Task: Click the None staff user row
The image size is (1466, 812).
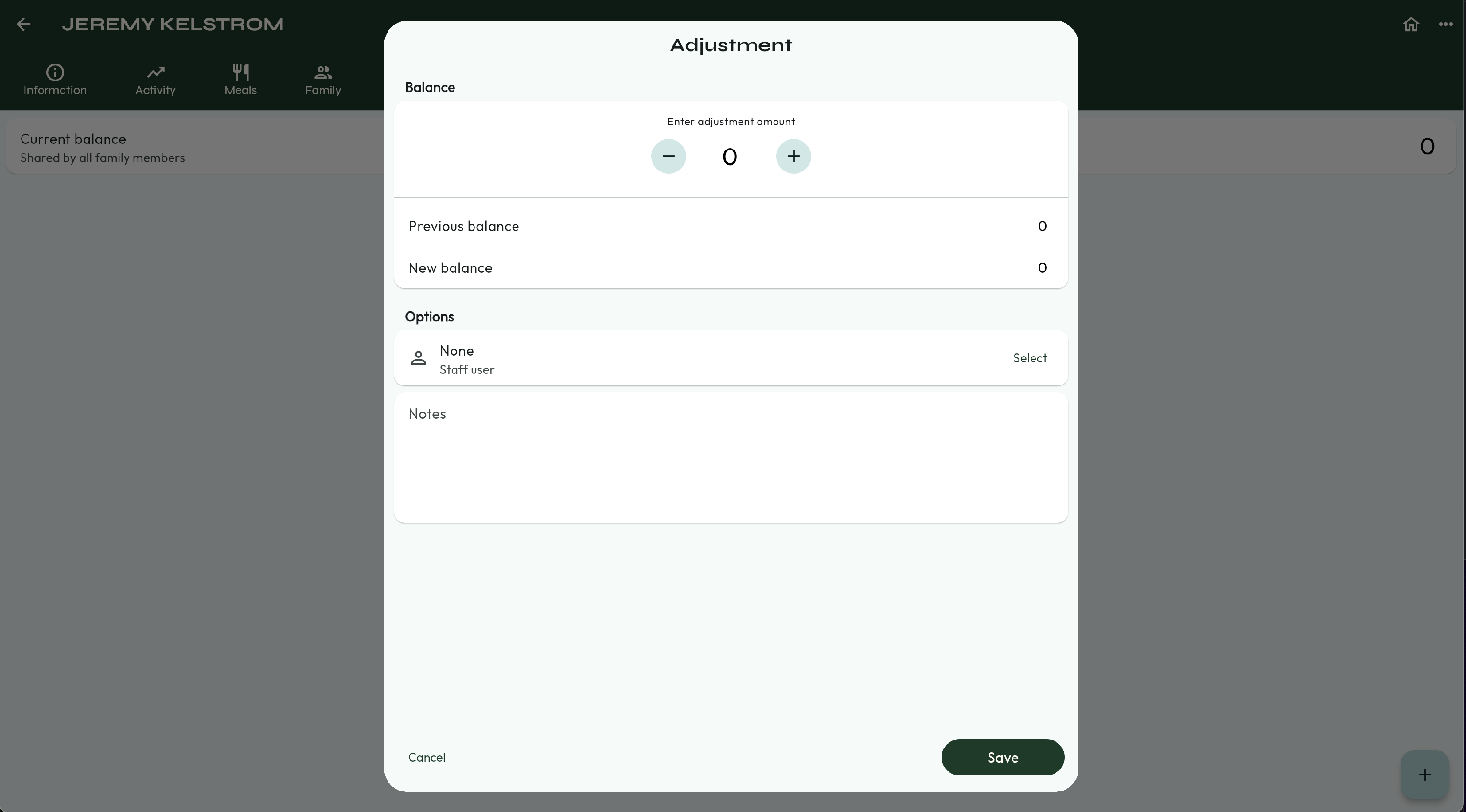Action: click(731, 358)
